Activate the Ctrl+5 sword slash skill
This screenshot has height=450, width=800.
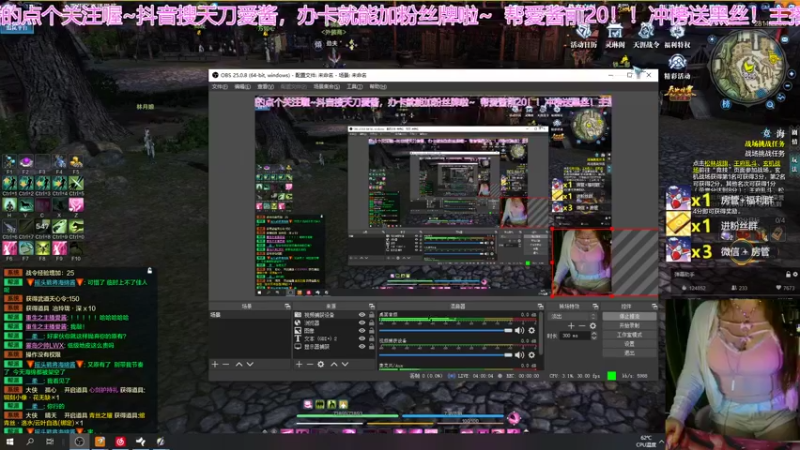click(x=76, y=183)
